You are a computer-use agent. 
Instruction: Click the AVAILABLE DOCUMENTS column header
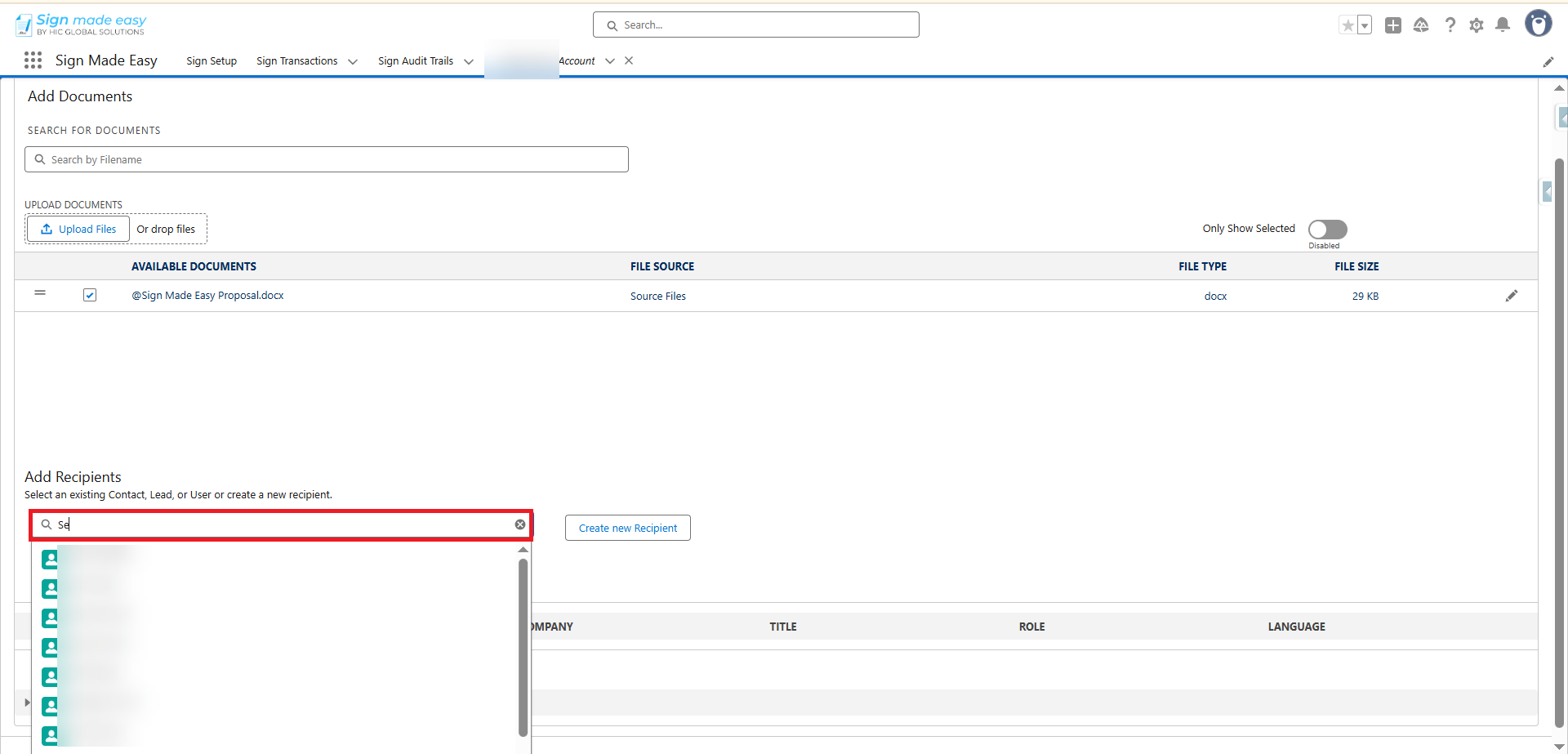click(x=194, y=266)
